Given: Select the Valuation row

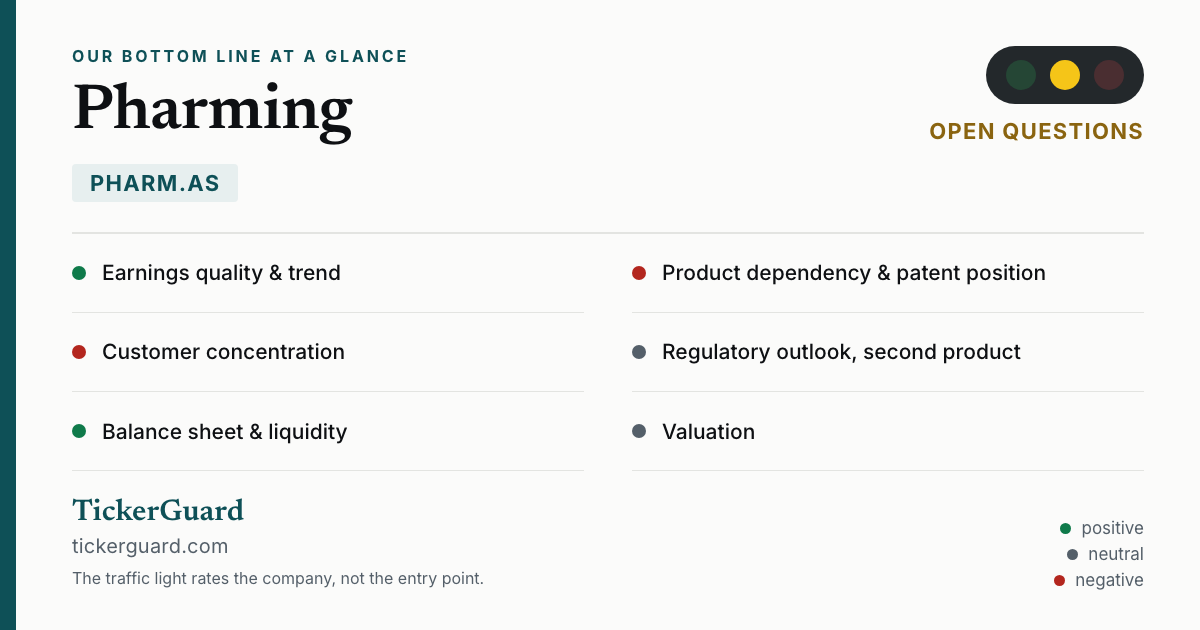Looking at the screenshot, I should [888, 432].
